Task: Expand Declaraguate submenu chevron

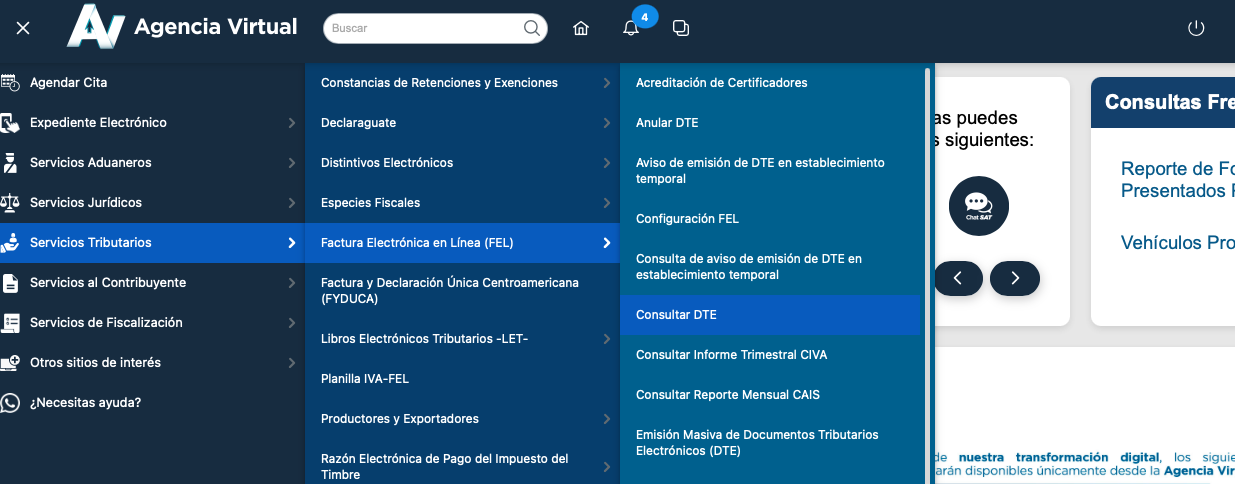Action: coord(607,123)
